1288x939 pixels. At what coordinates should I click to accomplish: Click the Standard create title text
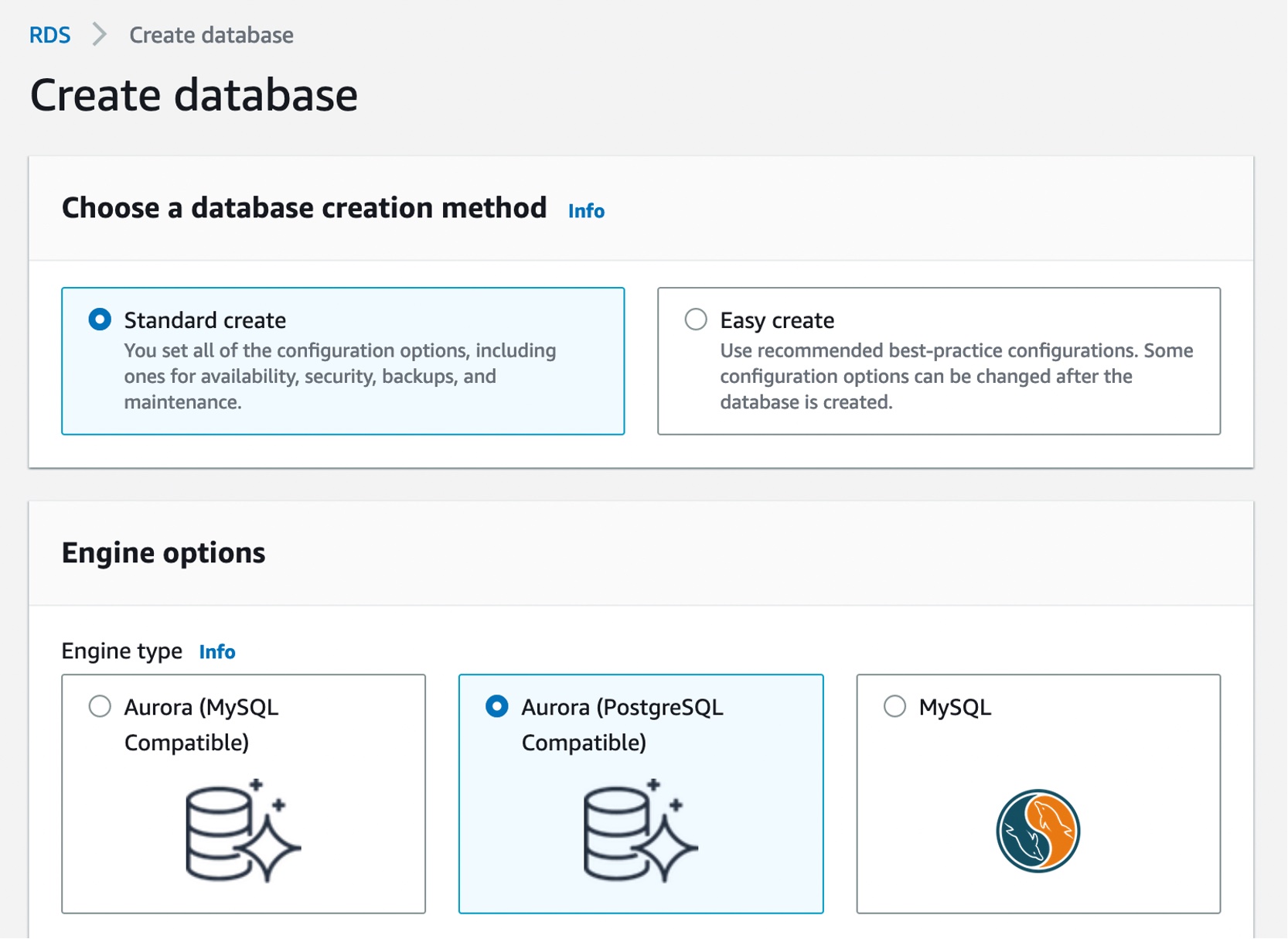click(205, 320)
